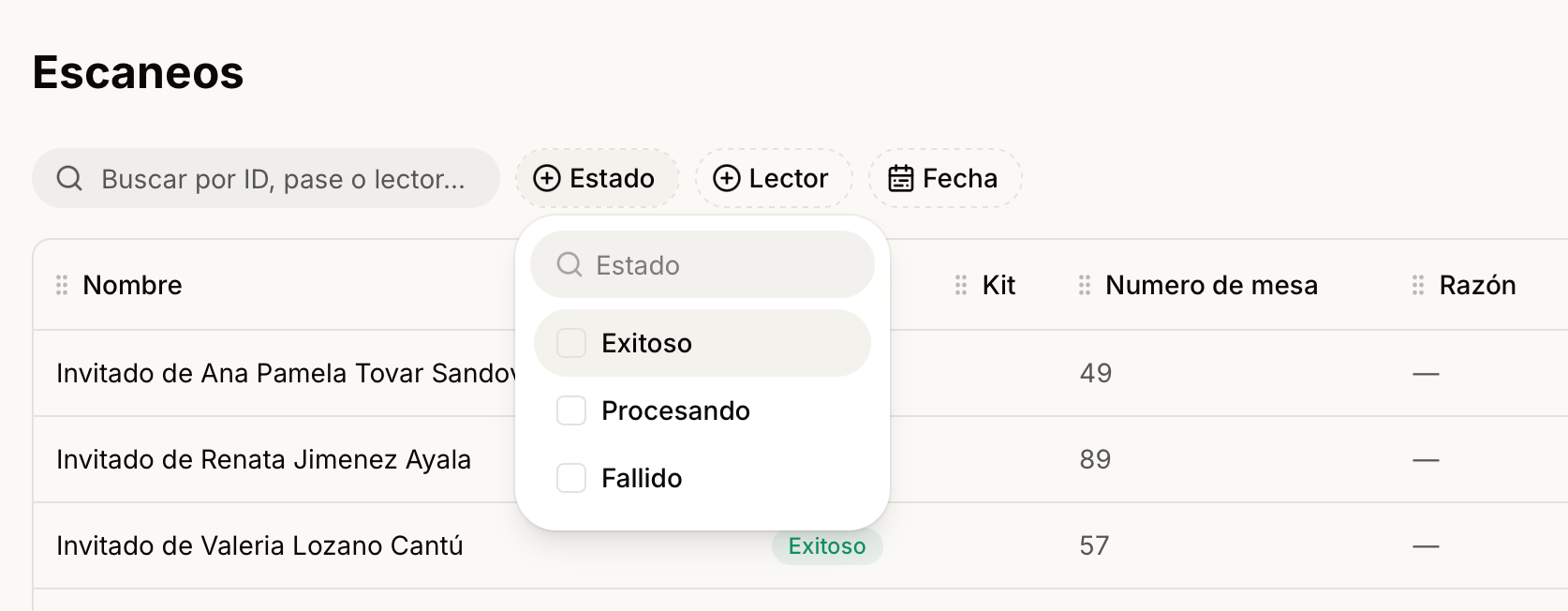Focus the Estado search field in the popup
1568x611 pixels.
[703, 264]
